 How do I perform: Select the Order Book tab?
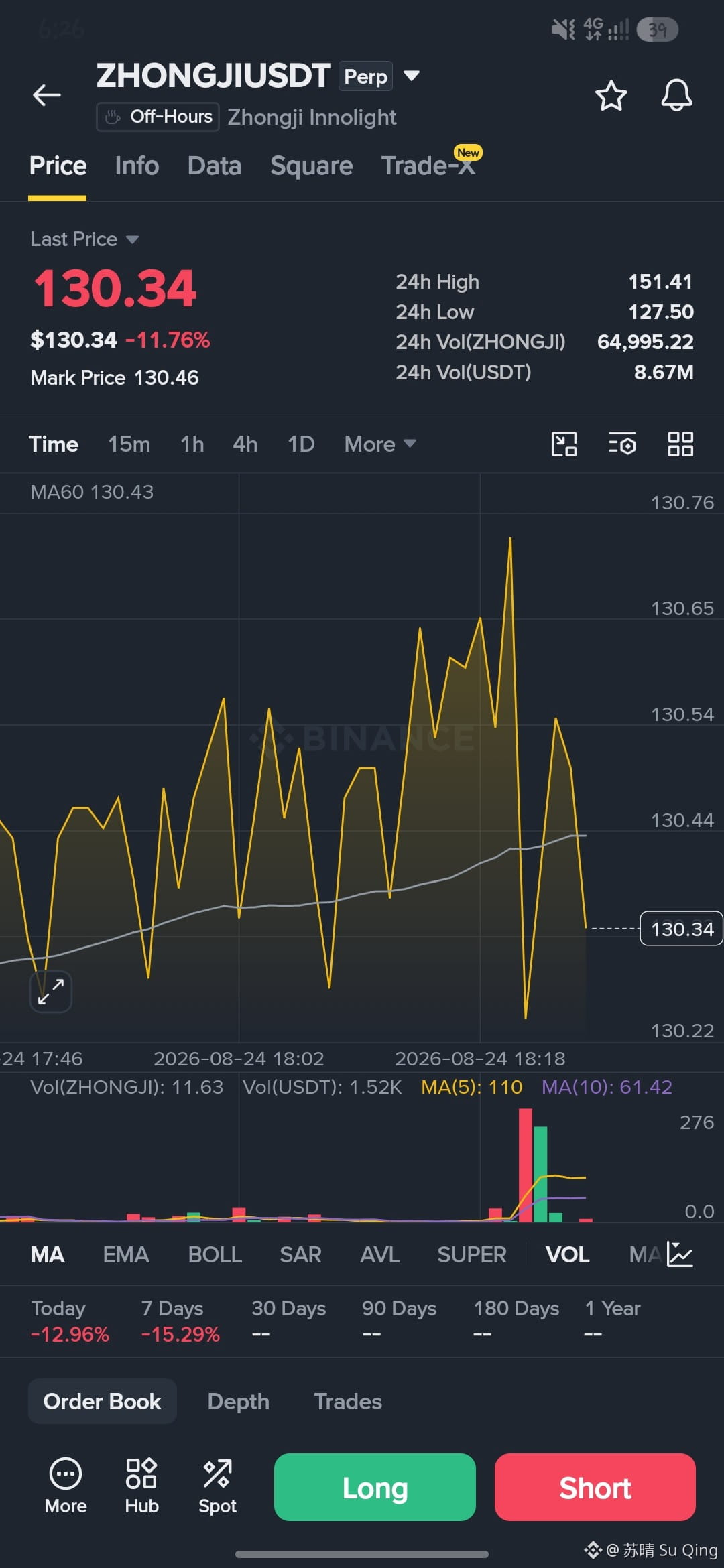point(103,1401)
